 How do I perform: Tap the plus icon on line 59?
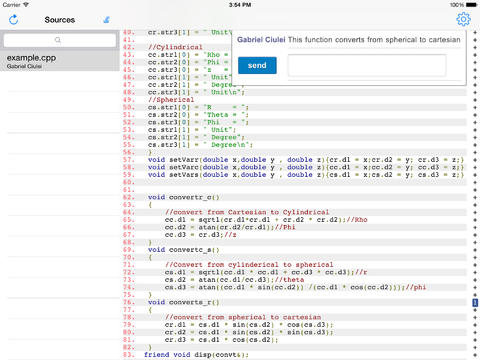[475, 175]
